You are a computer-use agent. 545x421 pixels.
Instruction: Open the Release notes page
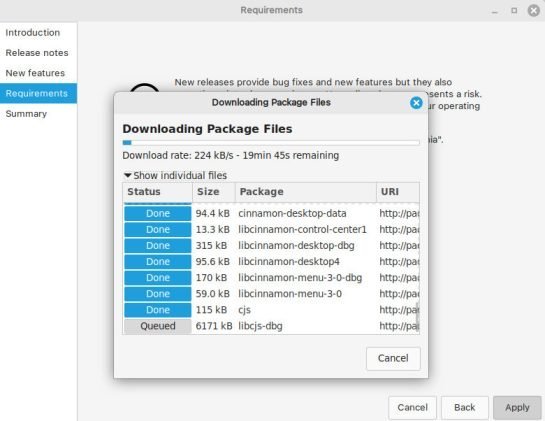(37, 53)
